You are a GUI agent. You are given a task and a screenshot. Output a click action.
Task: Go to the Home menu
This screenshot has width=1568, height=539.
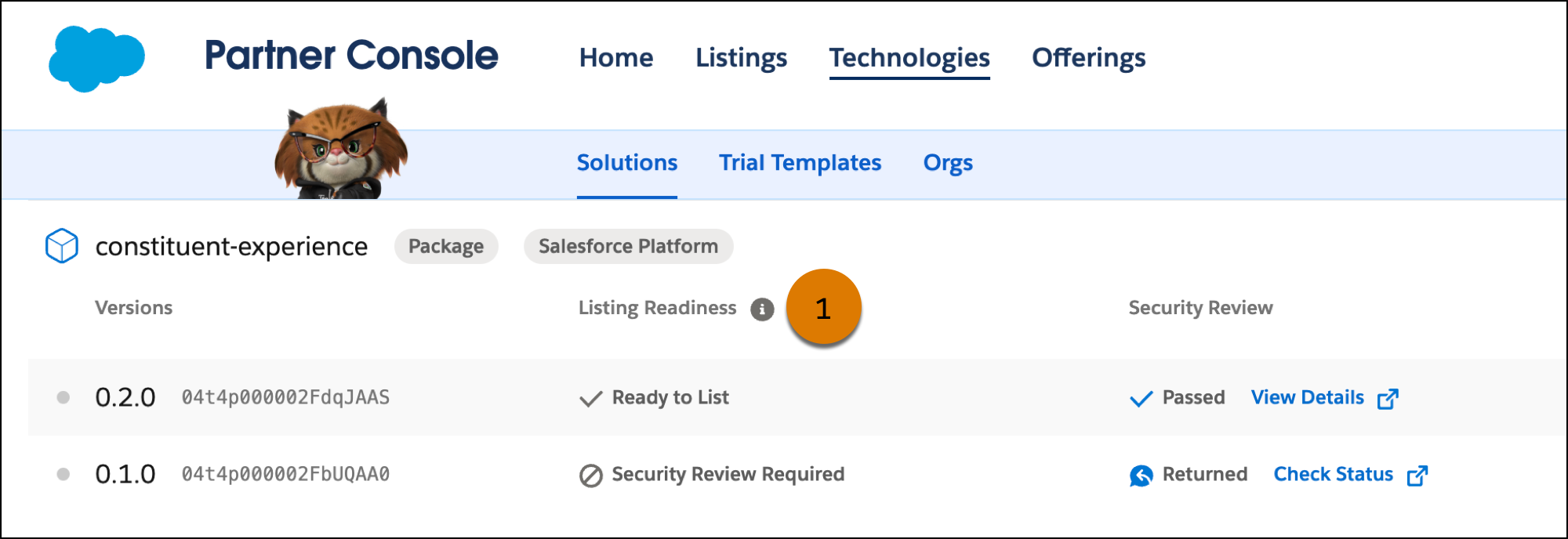tap(616, 58)
